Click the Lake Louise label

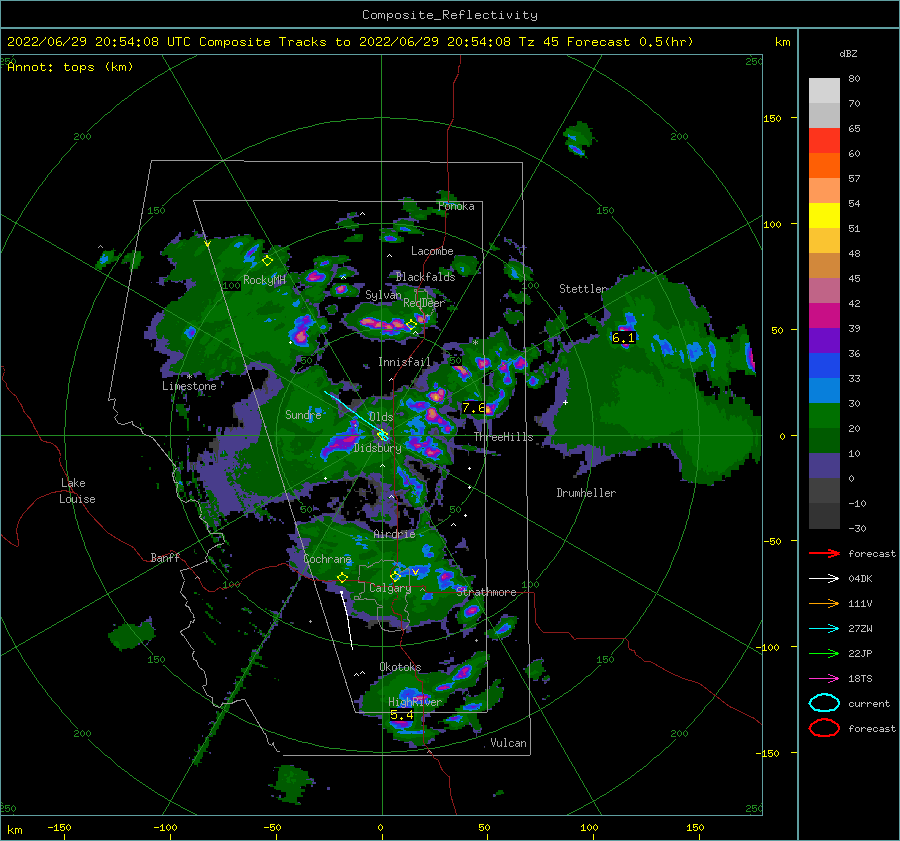click(x=78, y=491)
